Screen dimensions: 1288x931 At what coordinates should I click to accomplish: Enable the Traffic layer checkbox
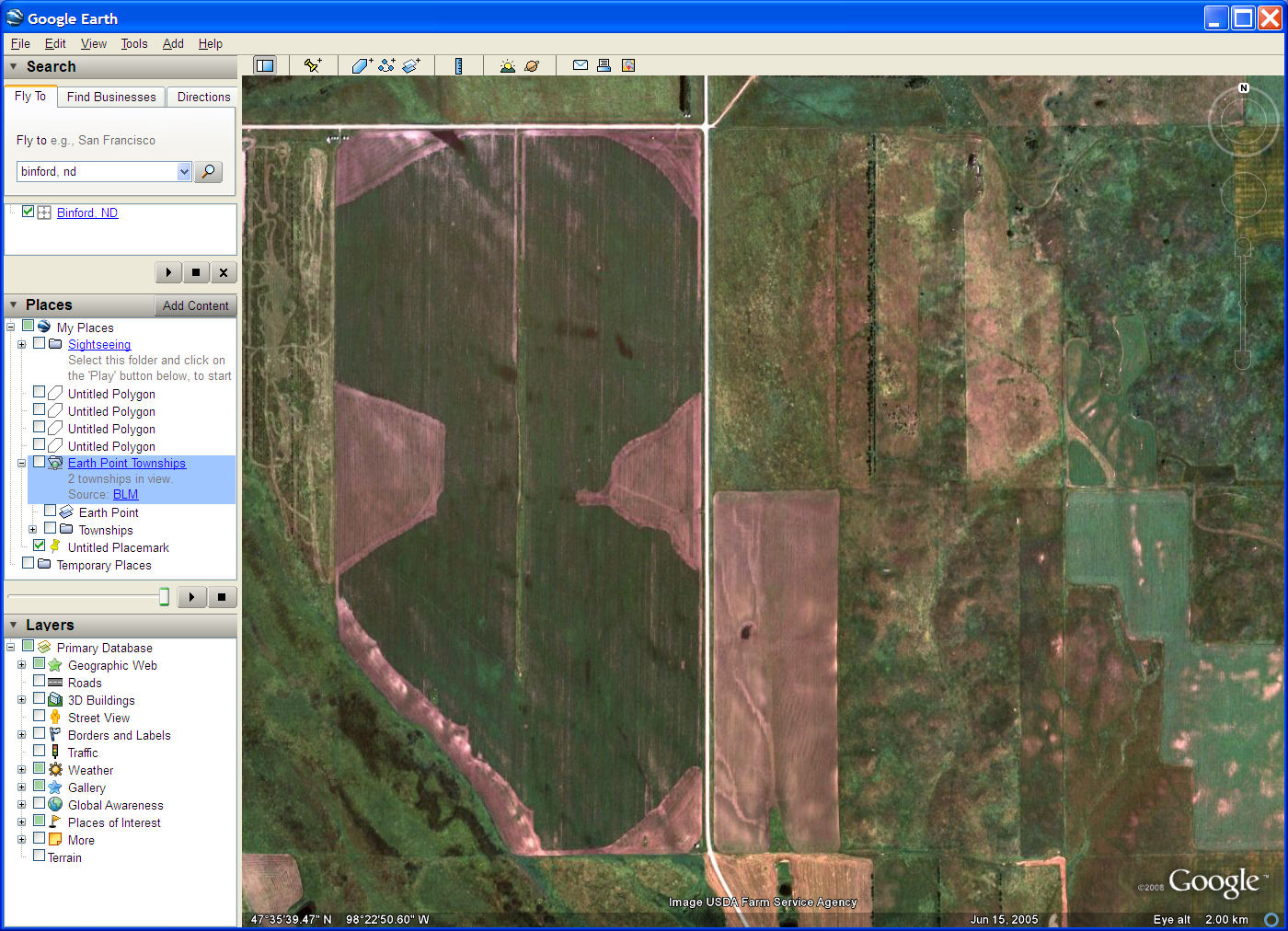[x=40, y=751]
